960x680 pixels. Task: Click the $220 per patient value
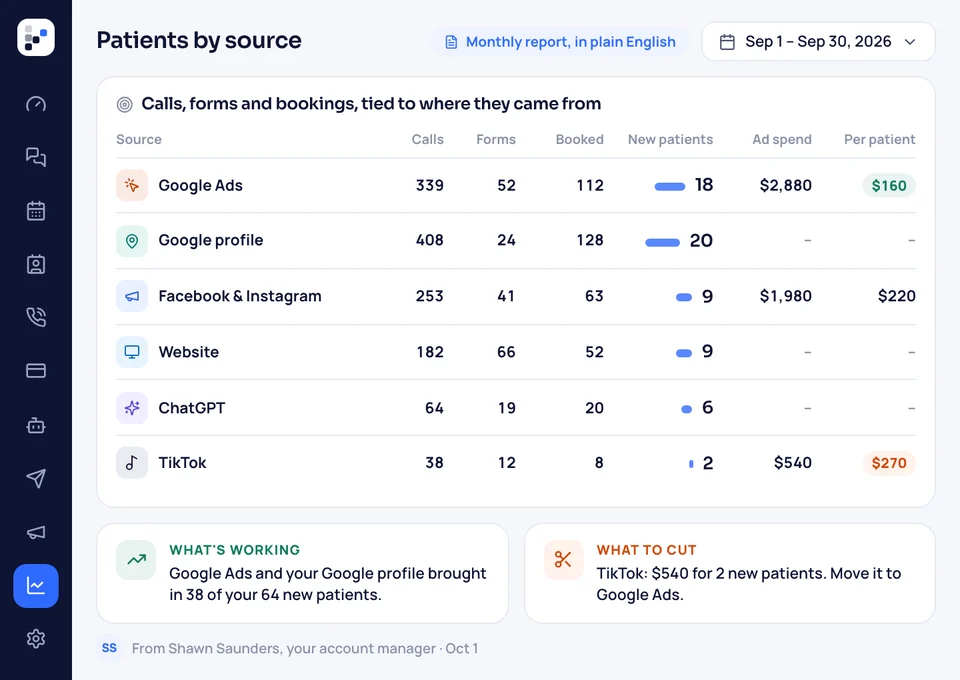click(896, 296)
